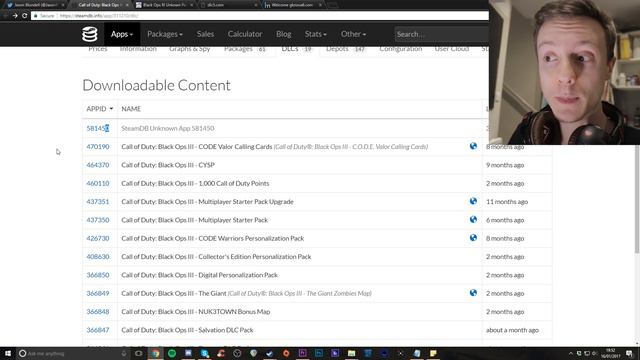The width and height of the screenshot is (640, 360).
Task: Open the Sales page
Action: point(205,34)
